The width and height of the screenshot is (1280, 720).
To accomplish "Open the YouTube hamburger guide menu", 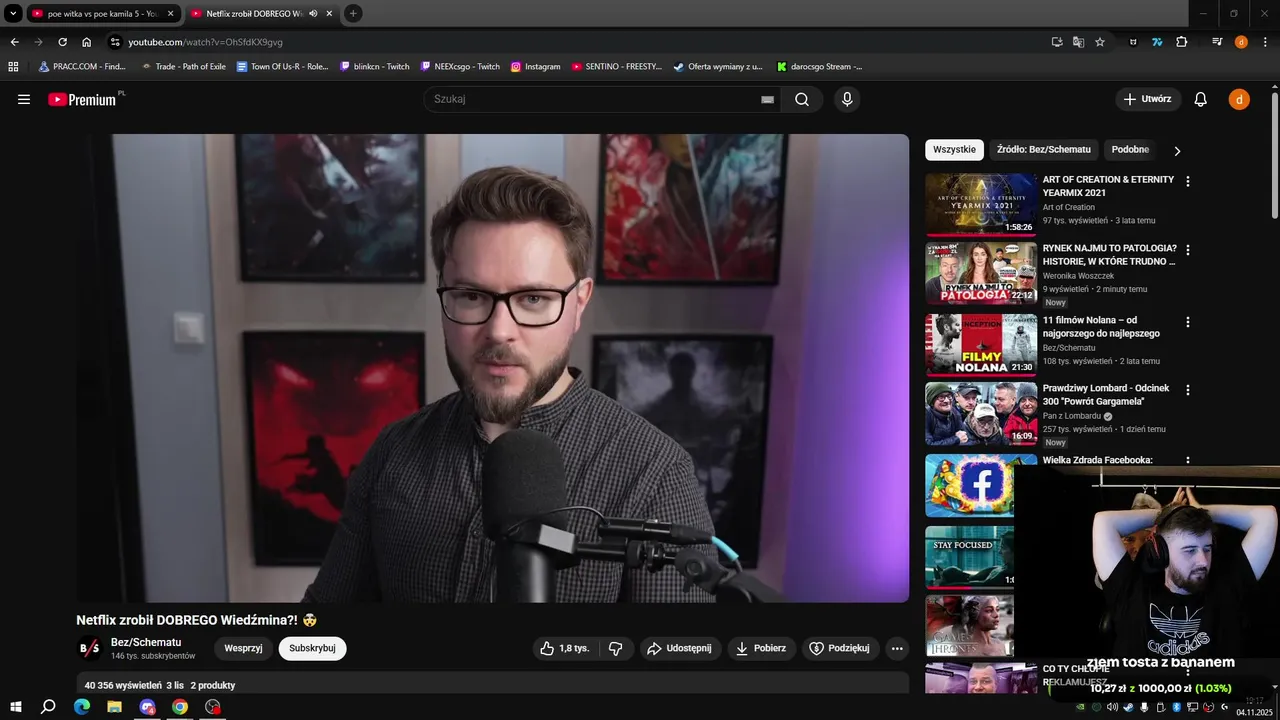I will [24, 99].
